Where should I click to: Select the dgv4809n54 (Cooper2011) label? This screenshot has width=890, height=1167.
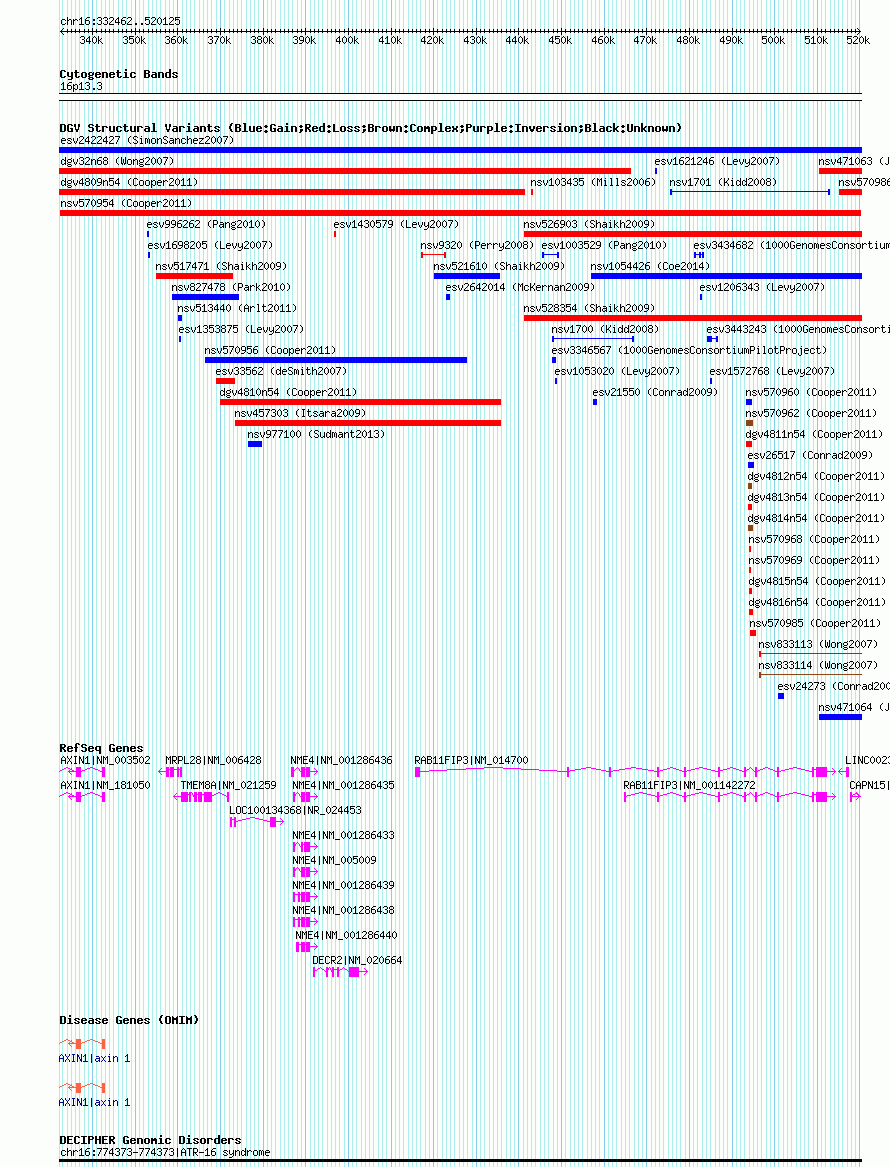click(129, 182)
